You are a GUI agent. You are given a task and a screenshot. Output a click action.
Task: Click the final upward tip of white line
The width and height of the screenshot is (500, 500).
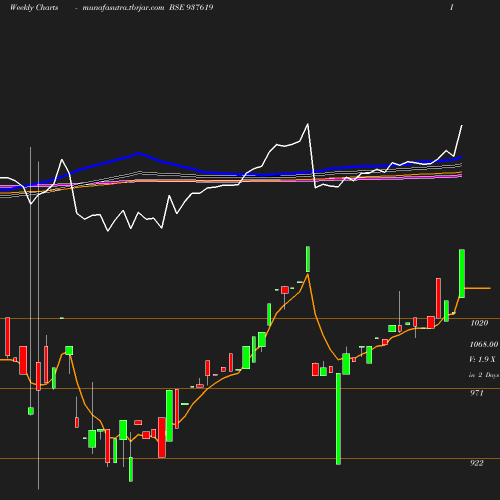[x=462, y=126]
